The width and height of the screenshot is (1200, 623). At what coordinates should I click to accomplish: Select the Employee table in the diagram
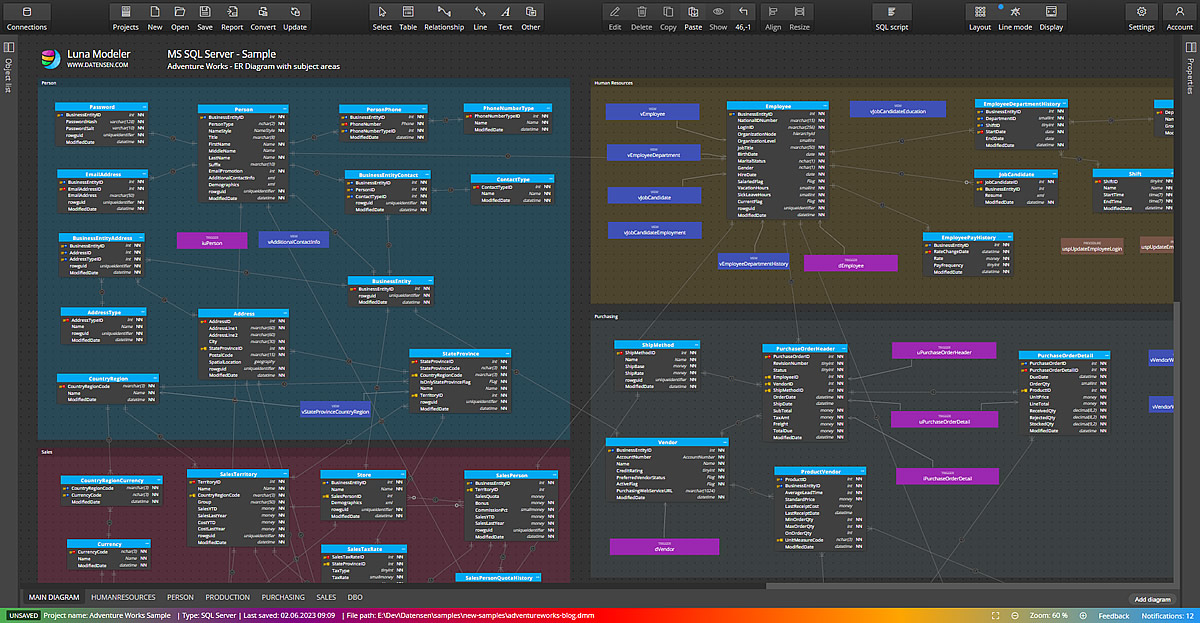pos(779,105)
